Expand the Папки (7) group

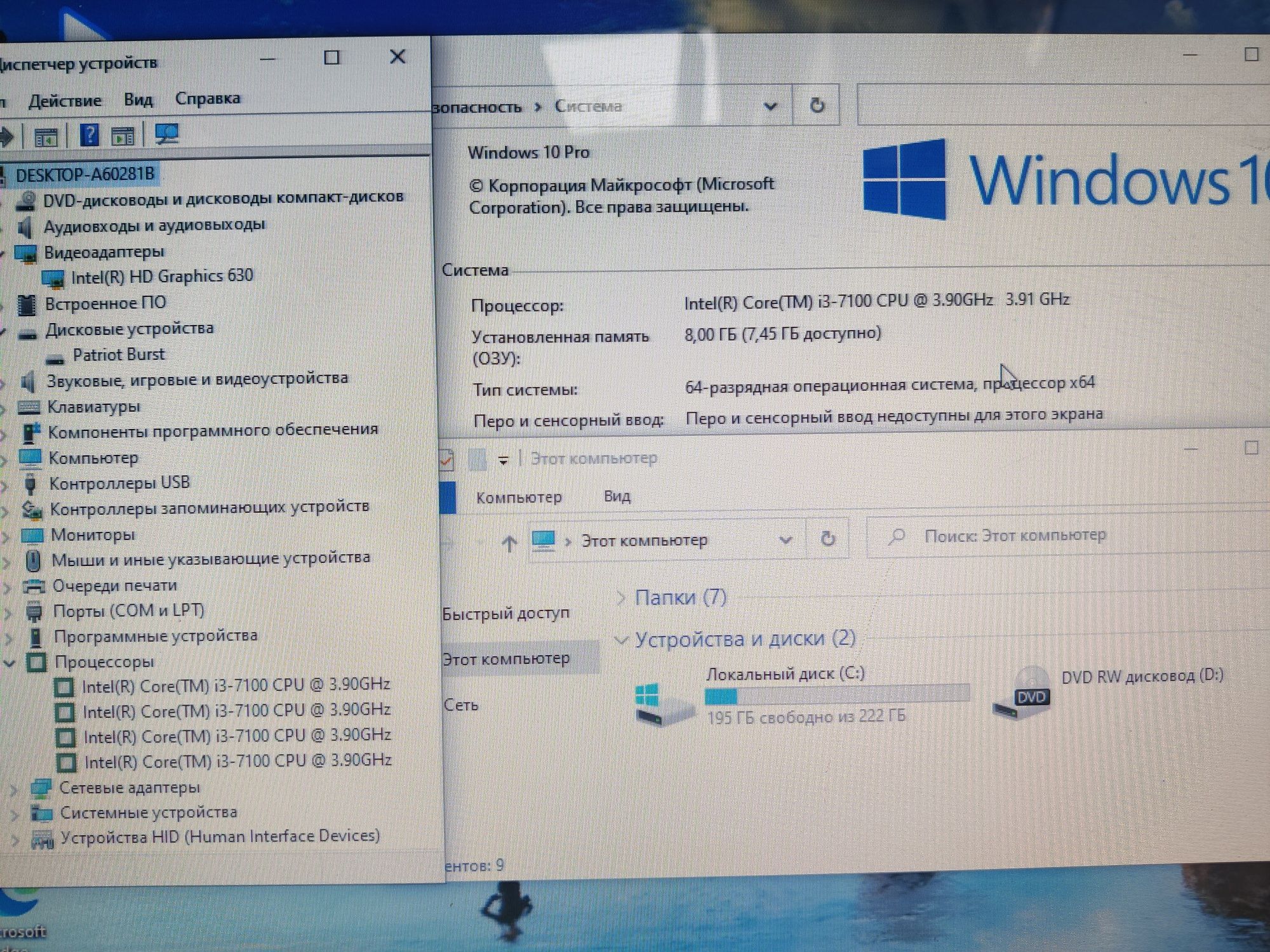click(x=620, y=598)
